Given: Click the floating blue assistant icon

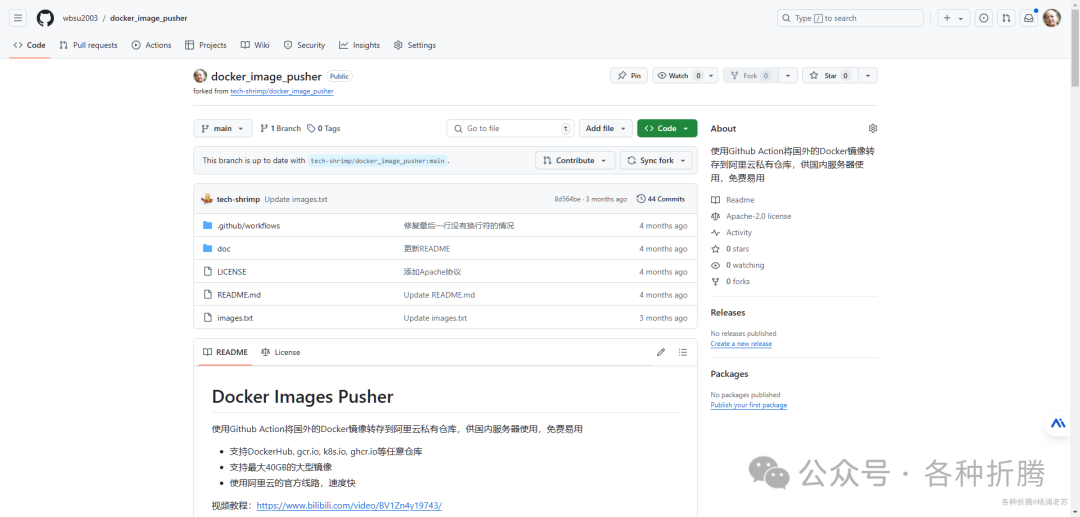Looking at the screenshot, I should pyautogui.click(x=1059, y=424).
